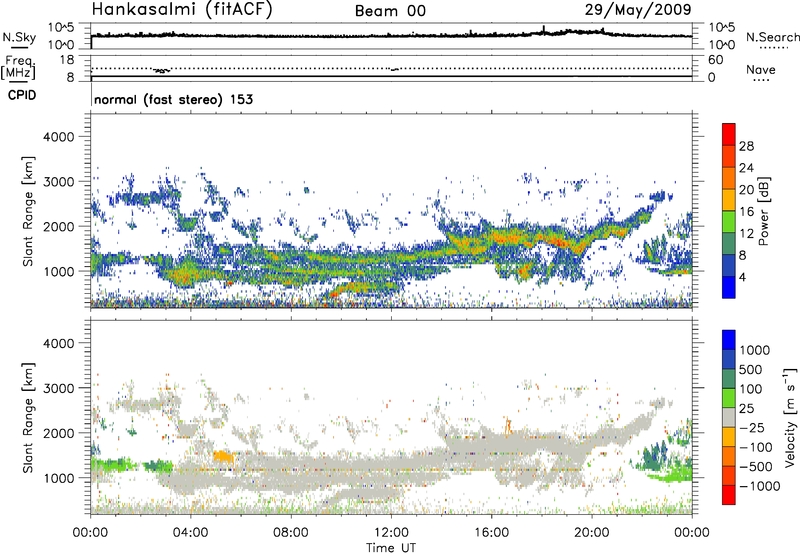Click the red segment of Power colorbar
Viewport: 800px width, 554px height.
click(729, 134)
